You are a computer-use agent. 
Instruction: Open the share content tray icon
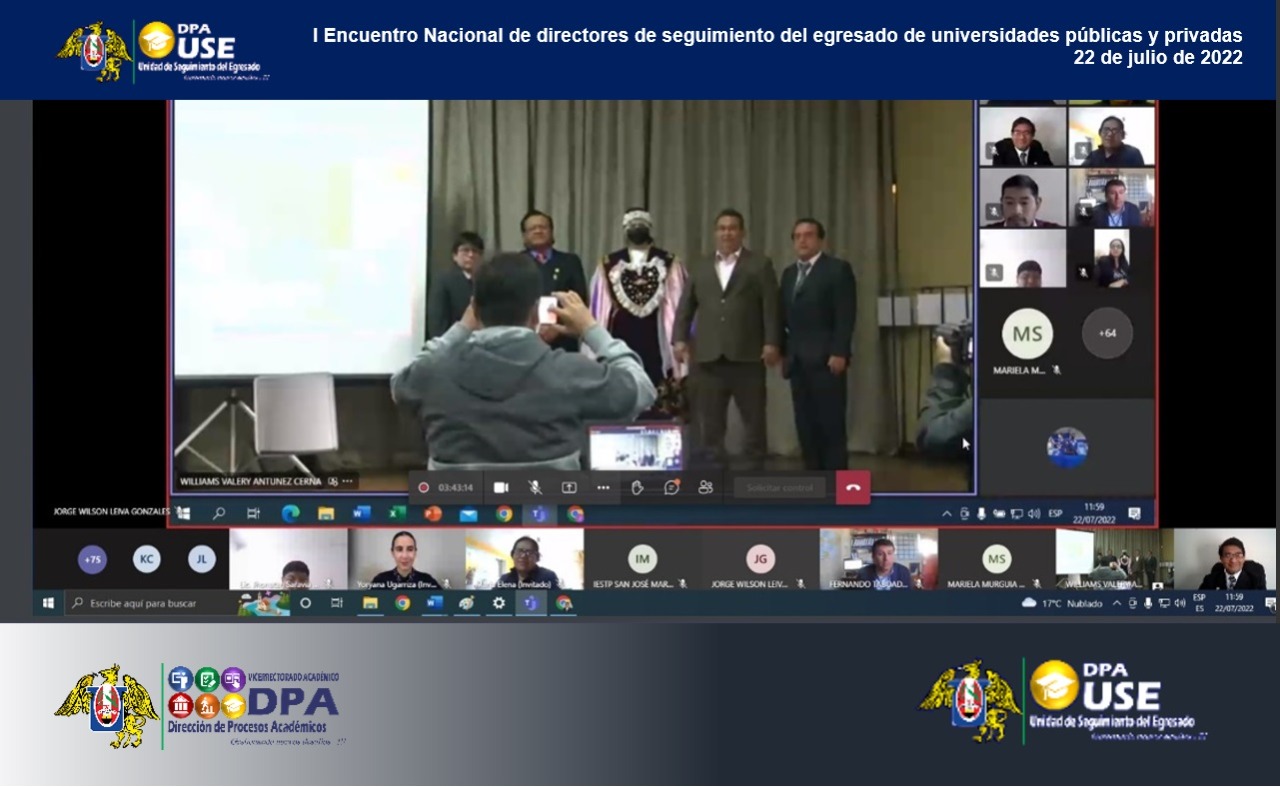point(569,487)
